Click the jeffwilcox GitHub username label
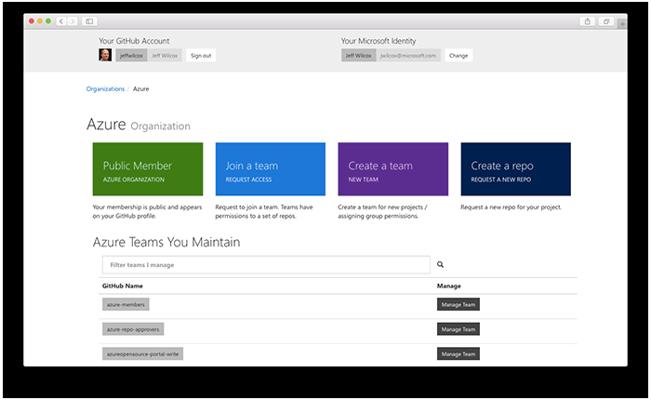Viewport: 651px width, 400px height. click(x=131, y=55)
